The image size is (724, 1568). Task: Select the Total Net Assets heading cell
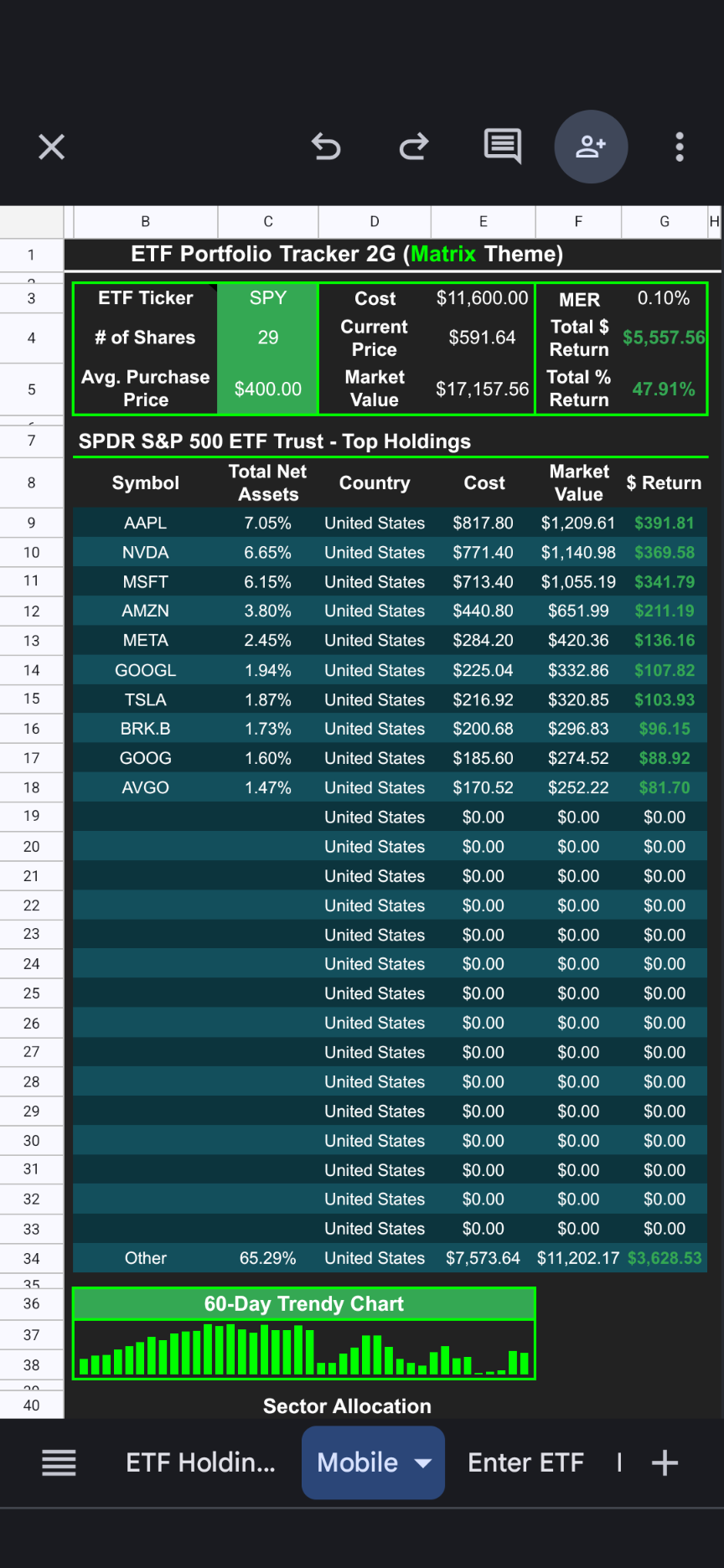(x=268, y=482)
